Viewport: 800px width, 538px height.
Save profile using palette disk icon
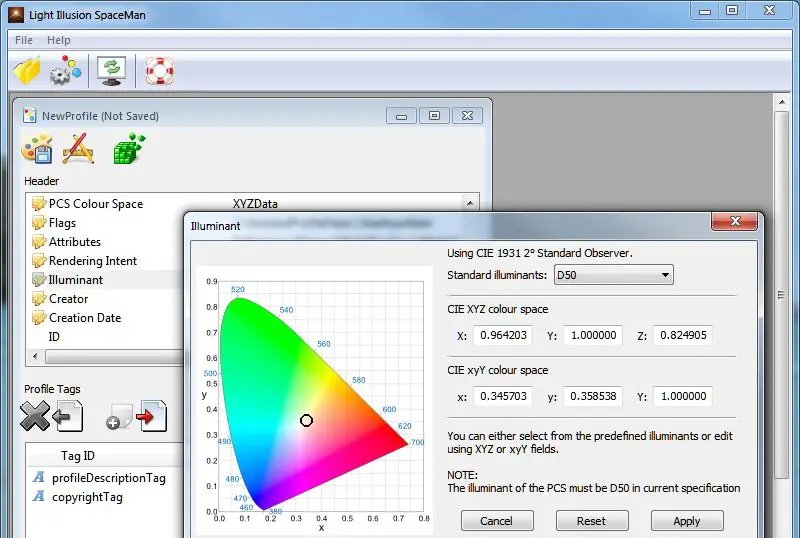click(37, 149)
